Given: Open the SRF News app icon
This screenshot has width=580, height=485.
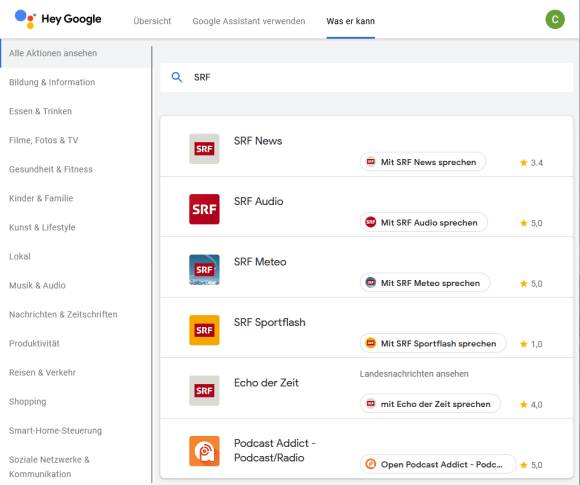Looking at the screenshot, I should (204, 149).
